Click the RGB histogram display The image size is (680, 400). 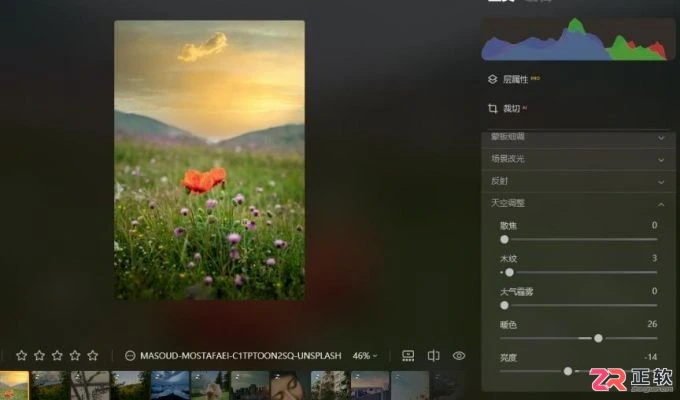coord(578,39)
